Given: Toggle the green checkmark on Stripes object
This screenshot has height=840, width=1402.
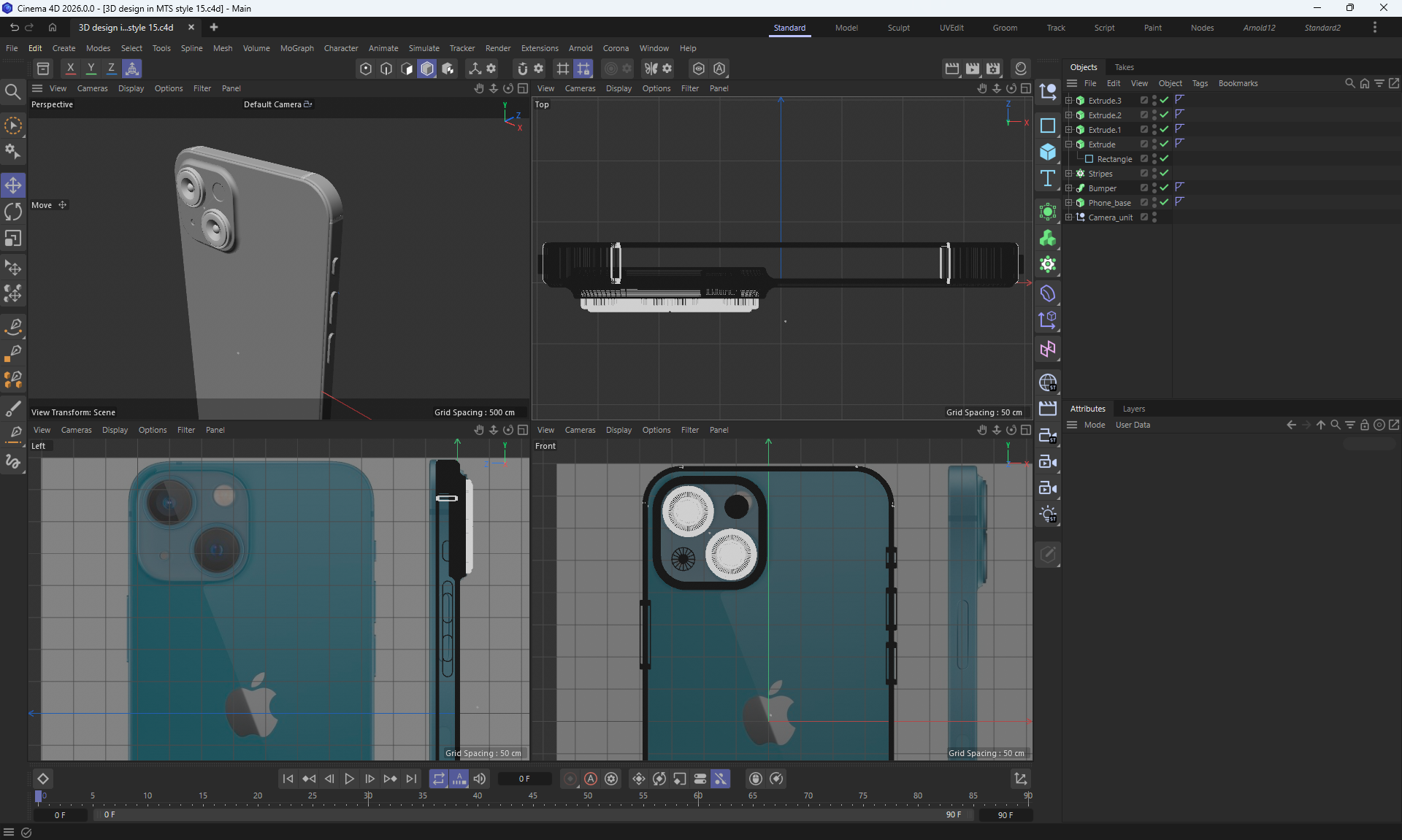Looking at the screenshot, I should tap(1165, 173).
